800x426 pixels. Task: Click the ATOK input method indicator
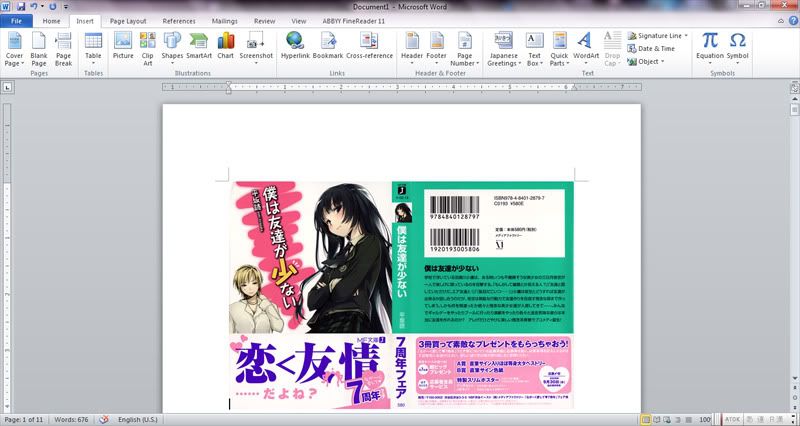(732, 419)
